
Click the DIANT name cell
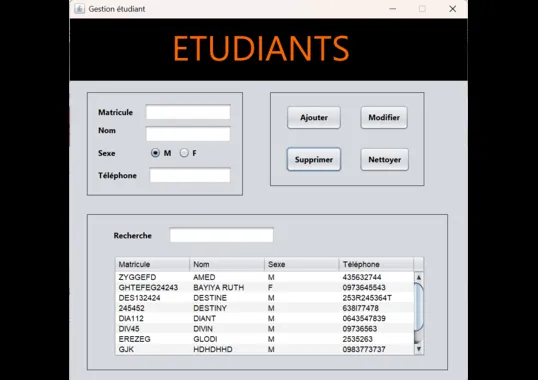(x=227, y=318)
